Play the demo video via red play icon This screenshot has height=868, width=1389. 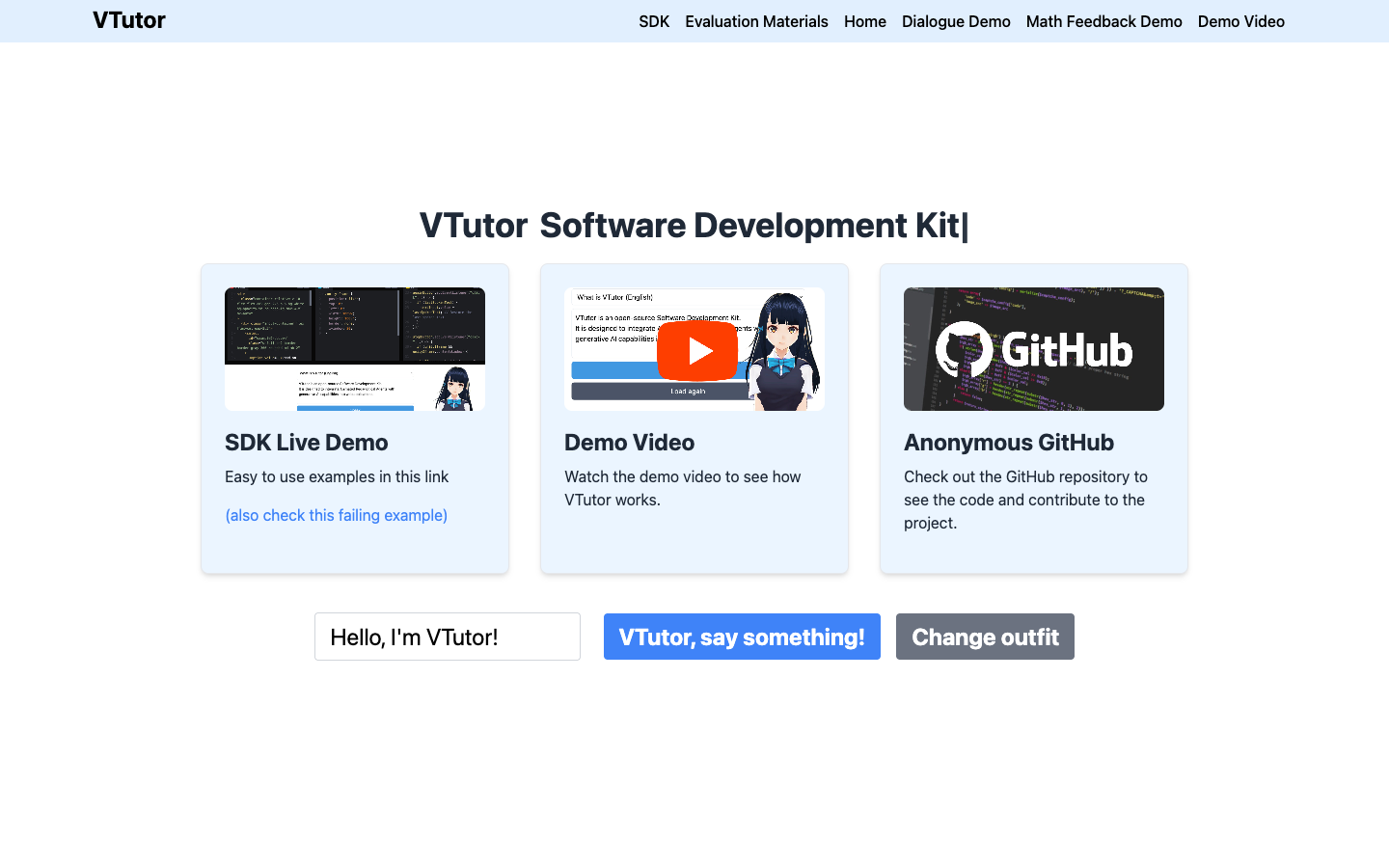(x=697, y=351)
